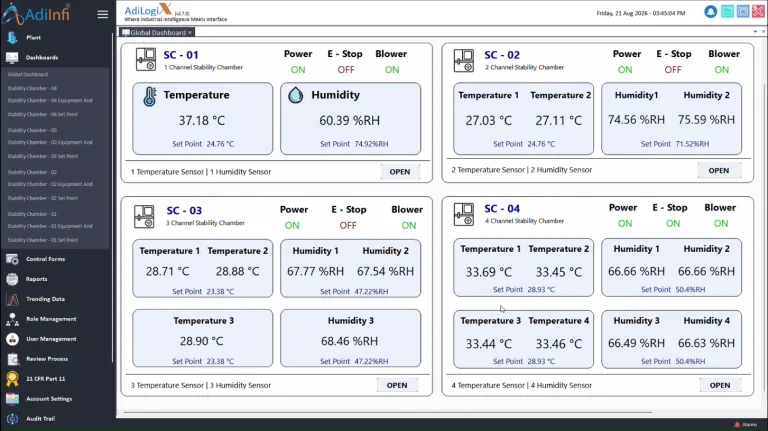Click the SC - 02 chamber icon
Image resolution: width=768 pixels, height=431 pixels.
pyautogui.click(x=464, y=60)
